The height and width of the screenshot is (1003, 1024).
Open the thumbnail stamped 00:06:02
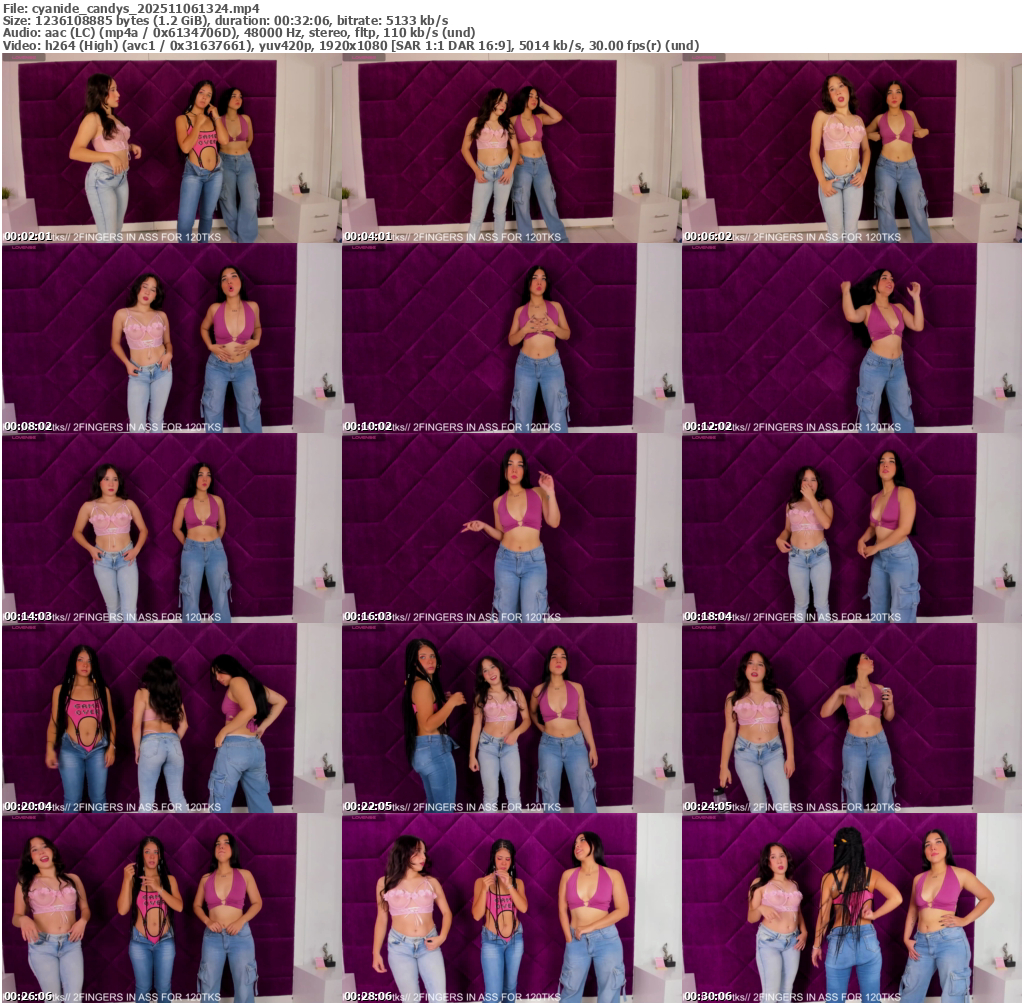pos(852,148)
